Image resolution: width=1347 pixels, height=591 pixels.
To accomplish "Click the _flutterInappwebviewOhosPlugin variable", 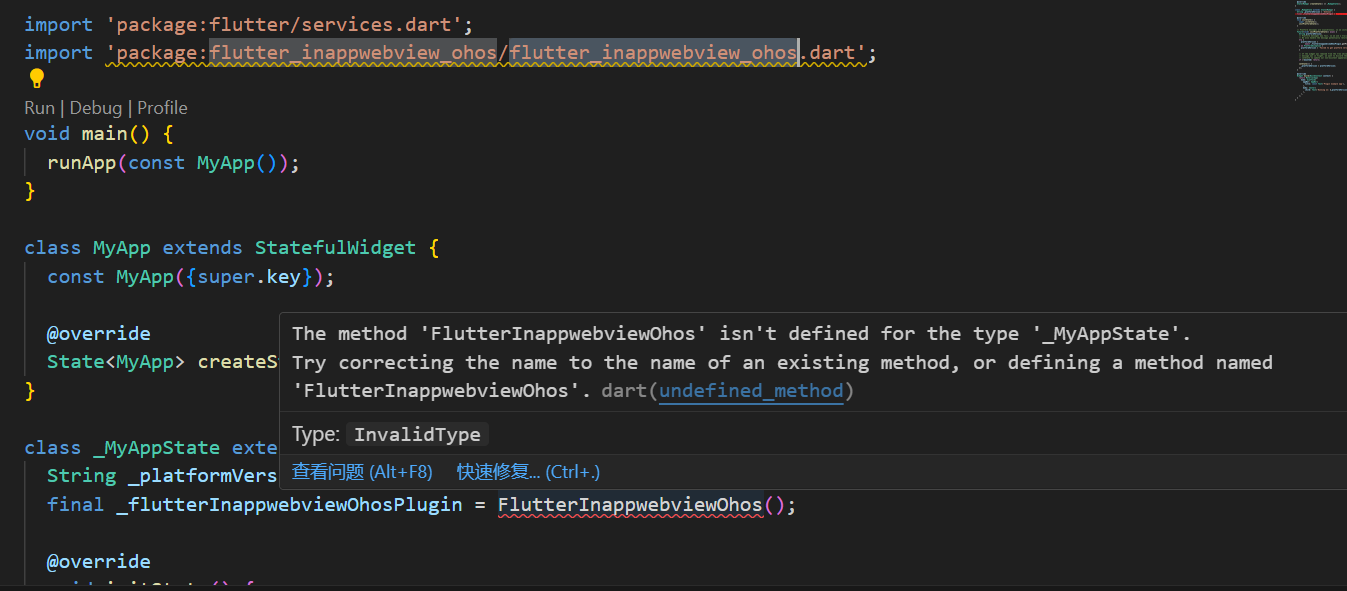I will pyautogui.click(x=289, y=505).
